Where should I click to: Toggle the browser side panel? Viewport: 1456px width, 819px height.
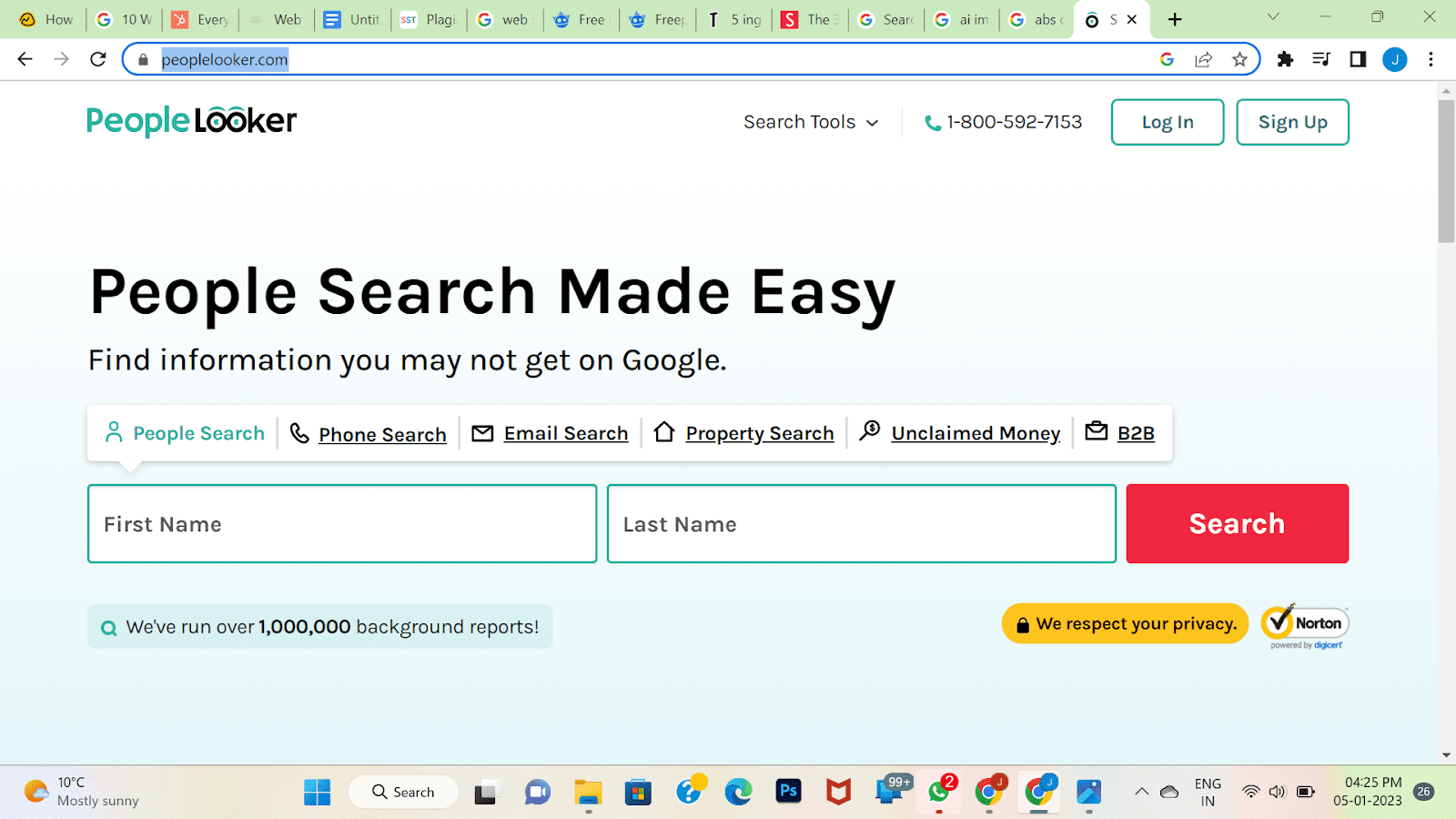1358,59
